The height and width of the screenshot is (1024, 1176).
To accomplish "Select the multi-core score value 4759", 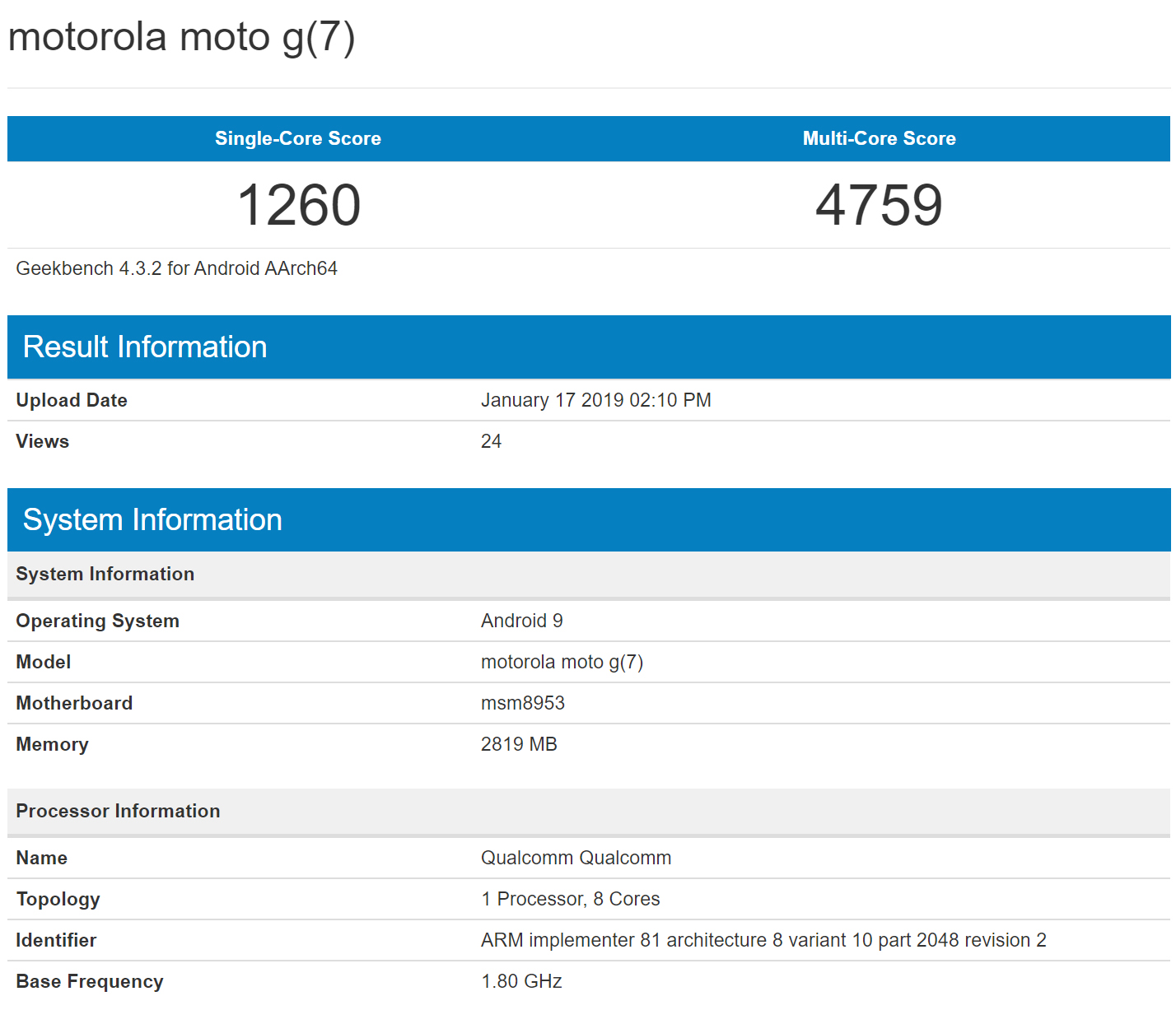I will [x=879, y=205].
